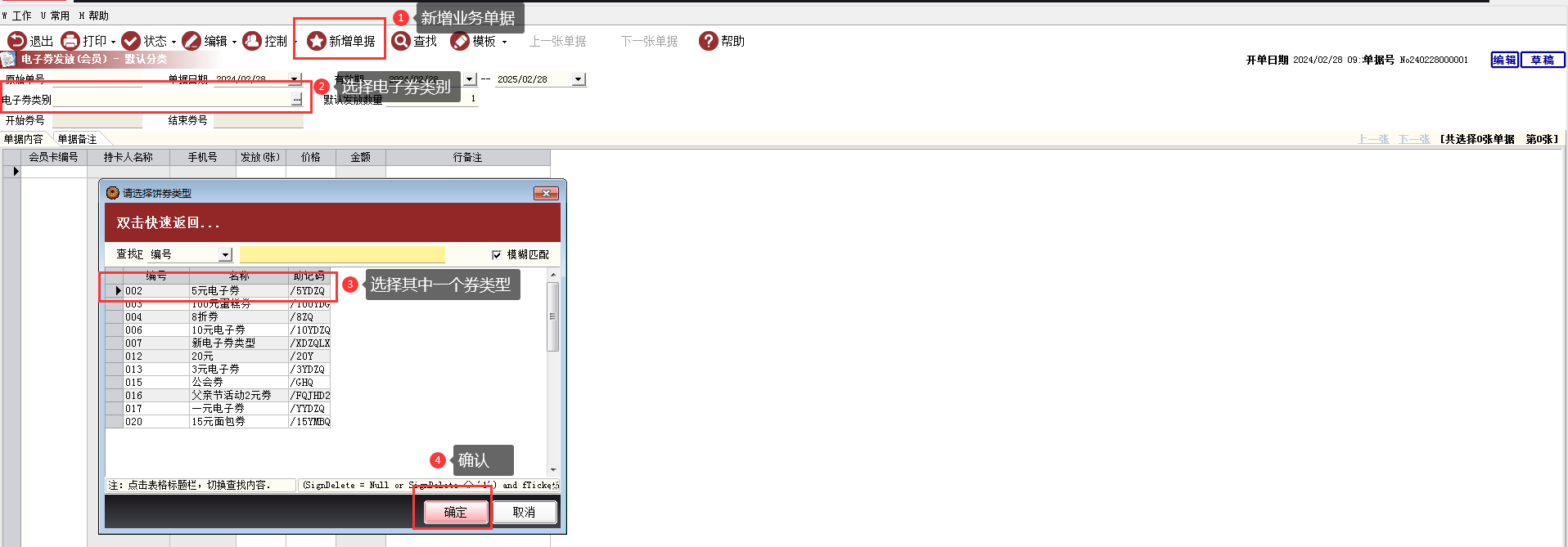Click the 开始券号 input field

[x=97, y=120]
